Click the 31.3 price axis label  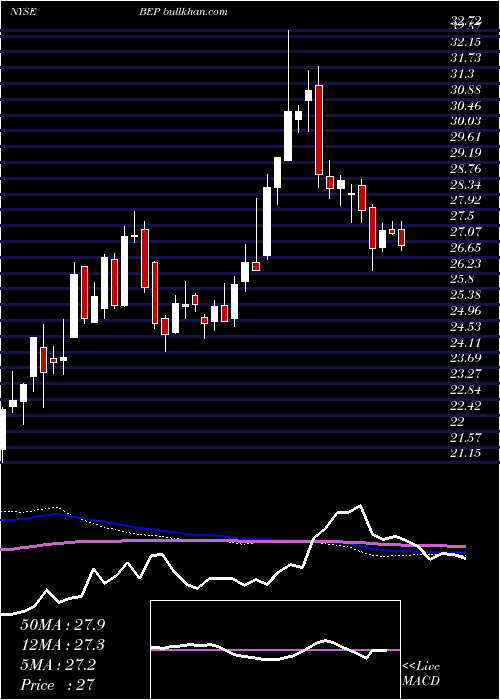(463, 74)
